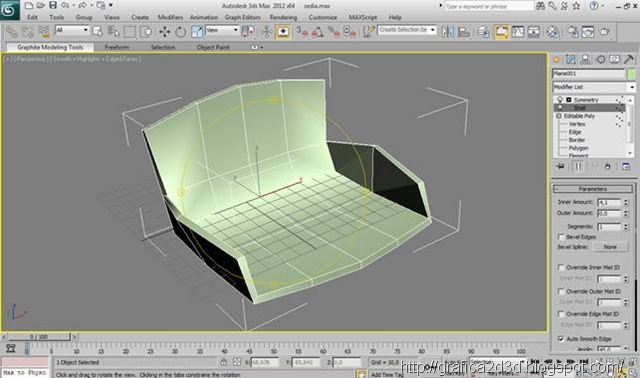Viewport: 640px width, 378px height.
Task: Open the Material Editor teapot render icon
Action: coord(604,31)
